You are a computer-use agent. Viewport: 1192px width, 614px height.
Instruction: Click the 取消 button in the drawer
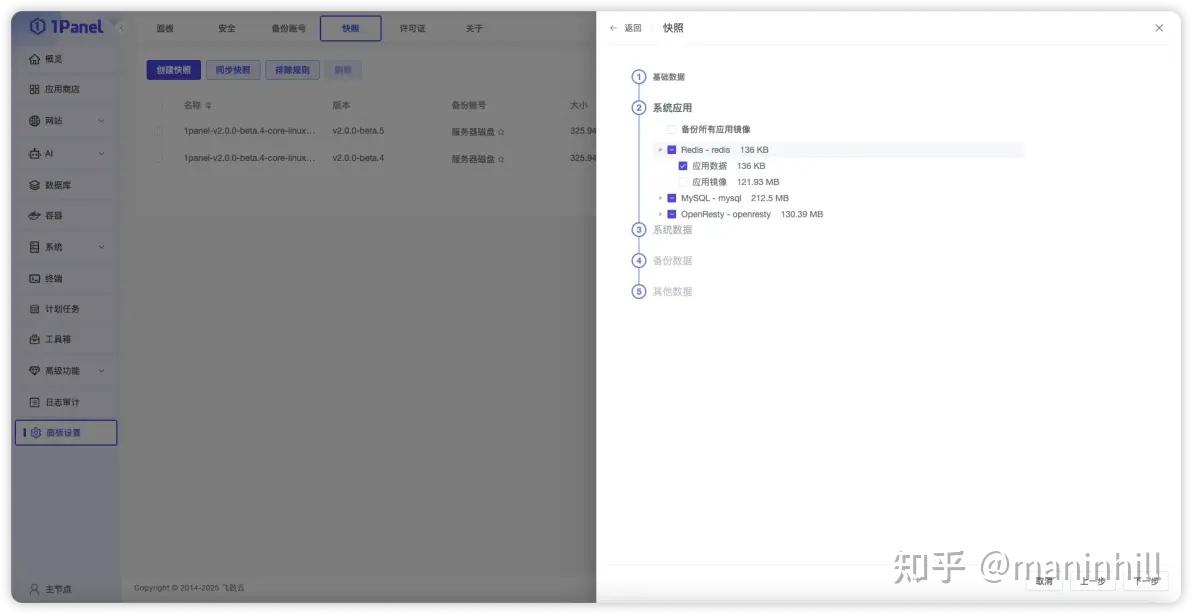1044,581
